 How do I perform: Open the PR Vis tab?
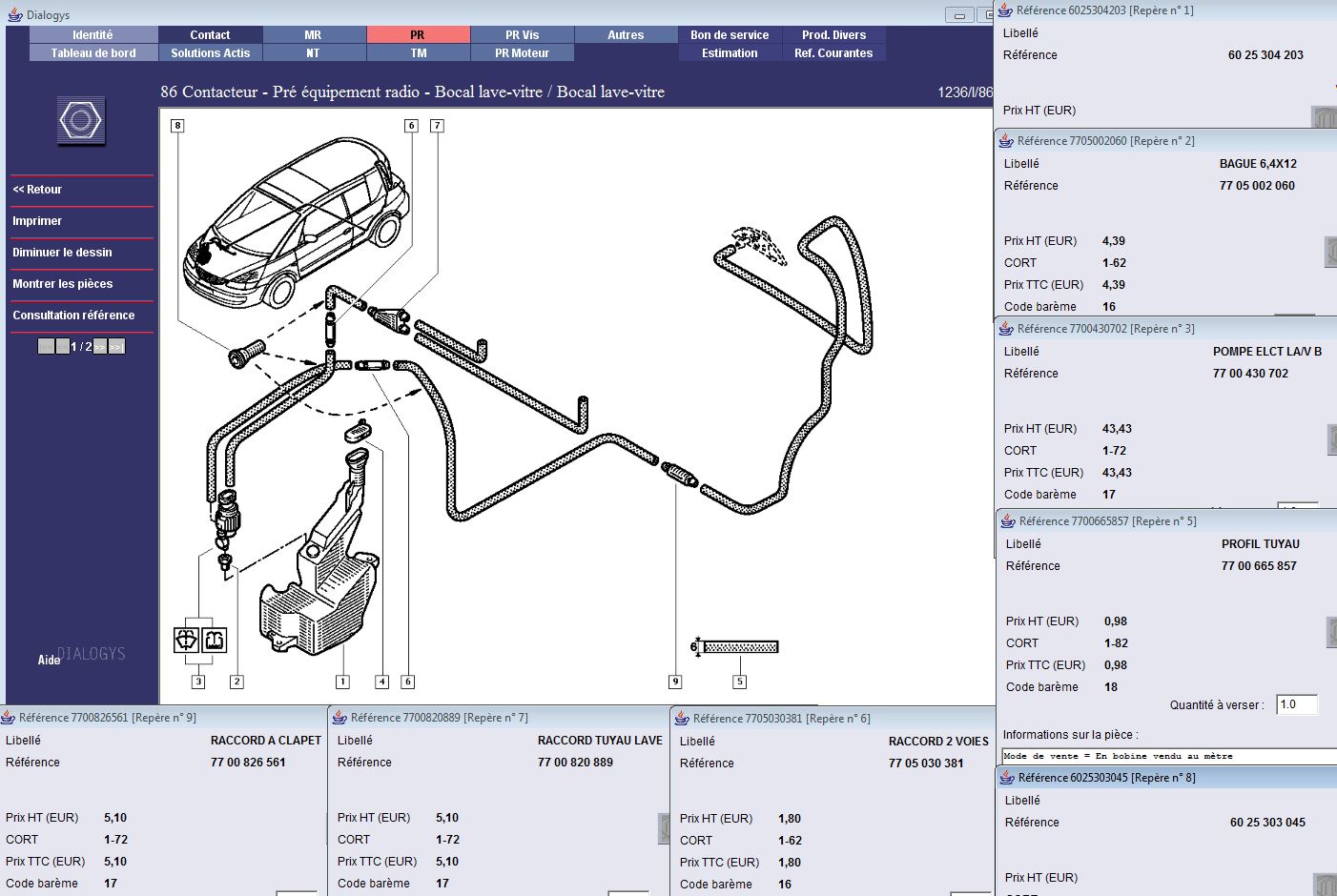click(x=522, y=35)
